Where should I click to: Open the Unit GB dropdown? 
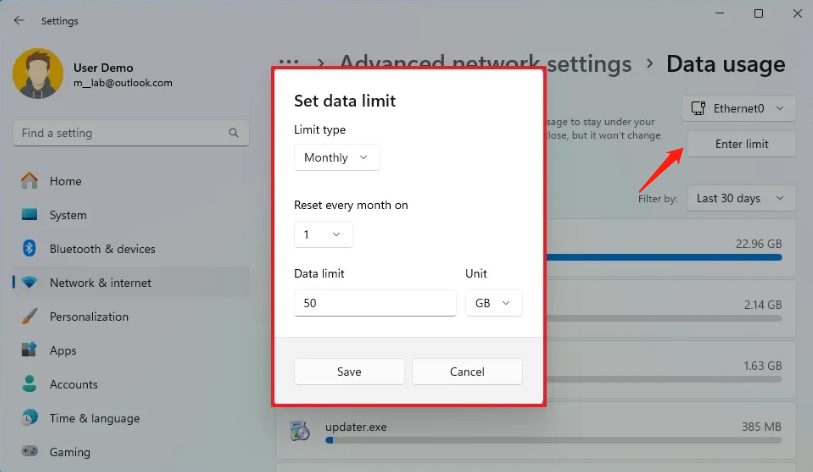pos(493,302)
